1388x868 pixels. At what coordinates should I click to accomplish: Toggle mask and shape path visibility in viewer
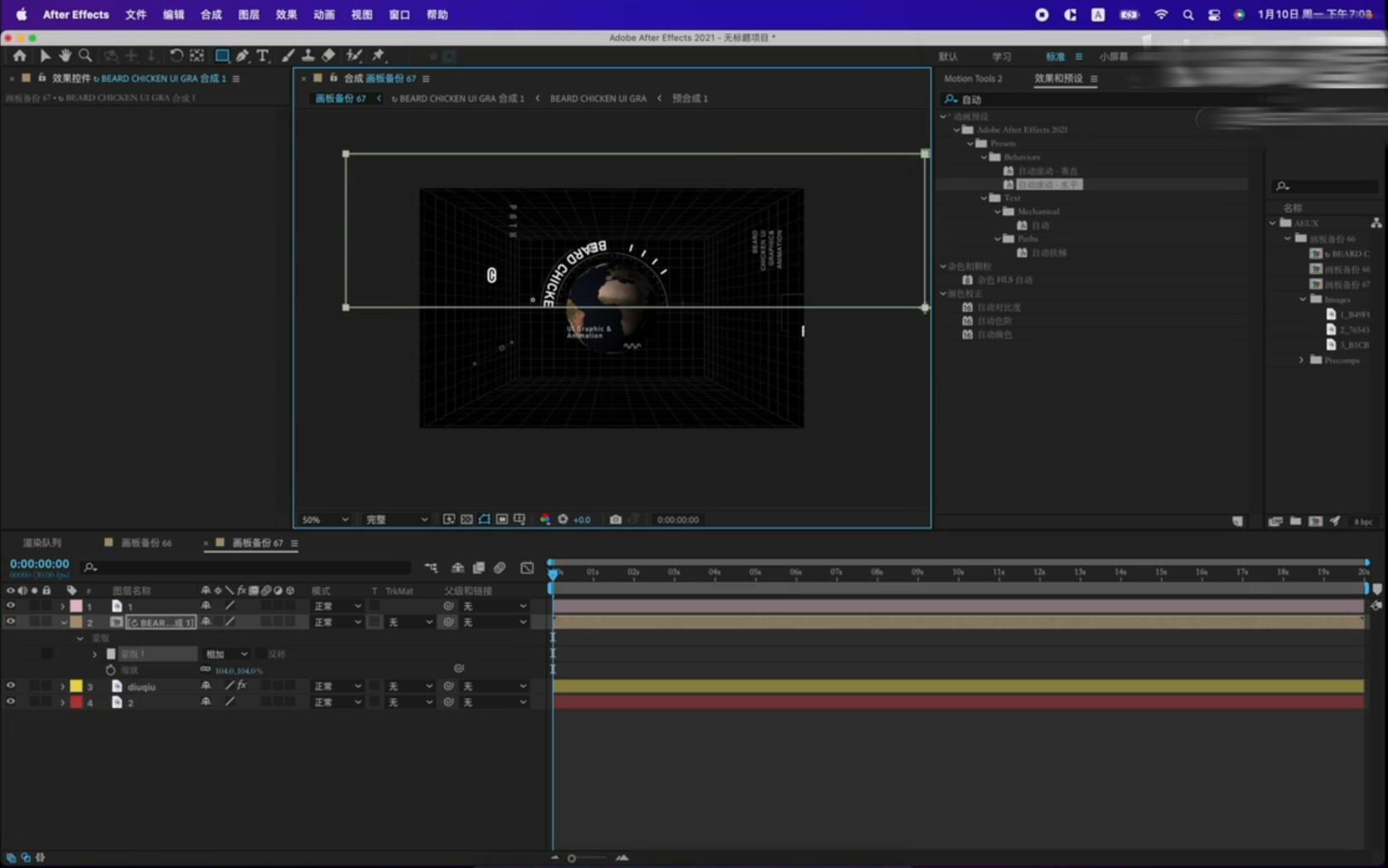[484, 519]
